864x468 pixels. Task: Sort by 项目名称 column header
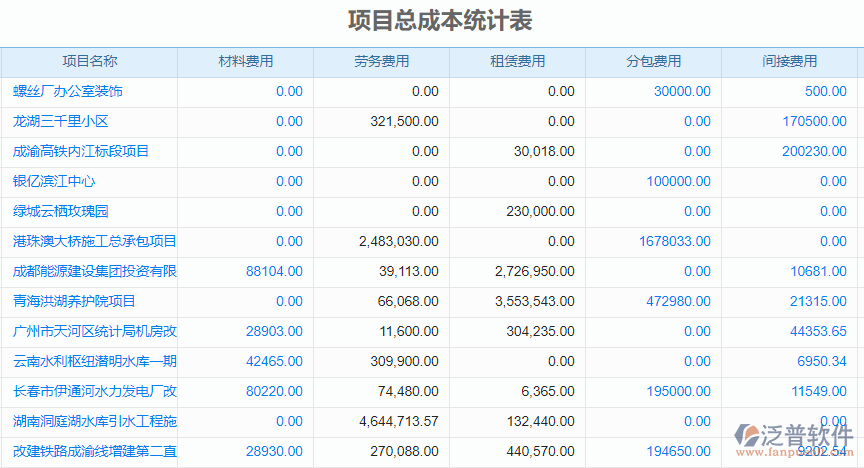click(x=90, y=61)
